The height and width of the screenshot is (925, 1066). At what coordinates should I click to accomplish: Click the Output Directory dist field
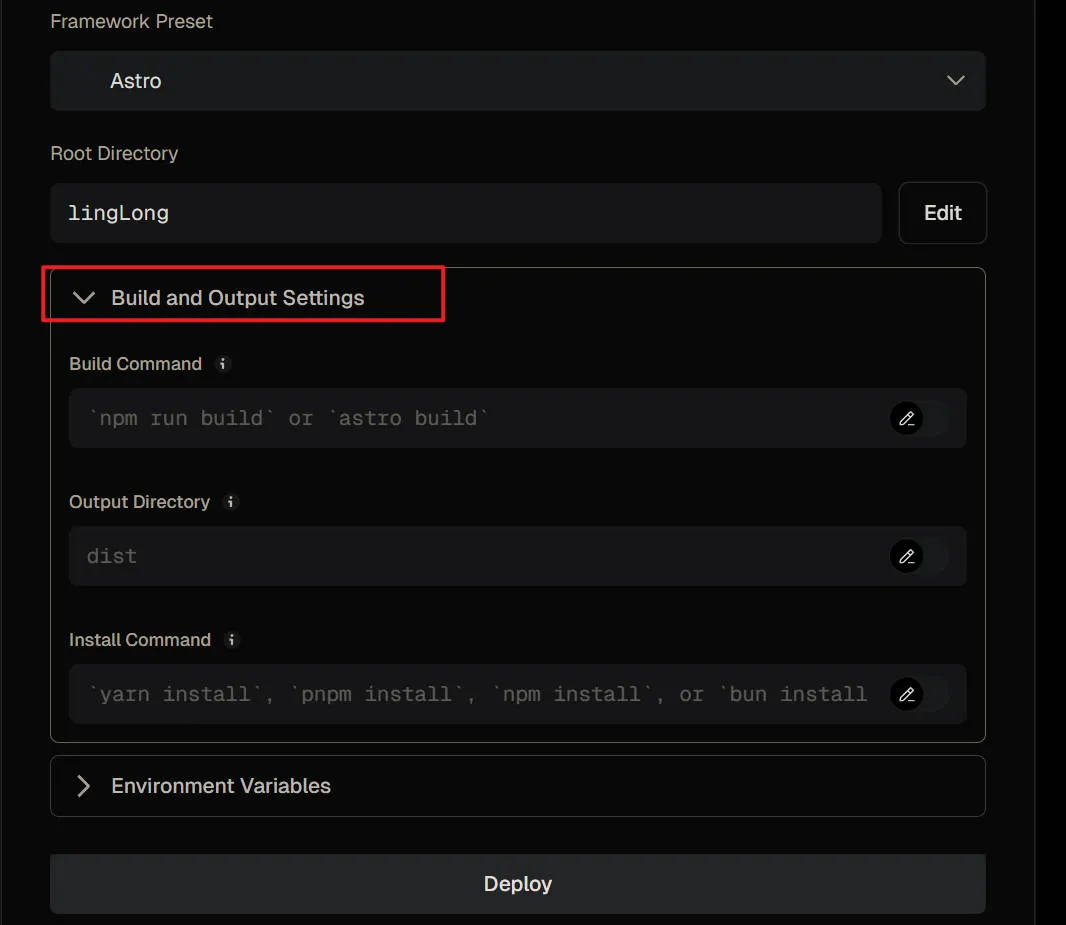tap(470, 556)
